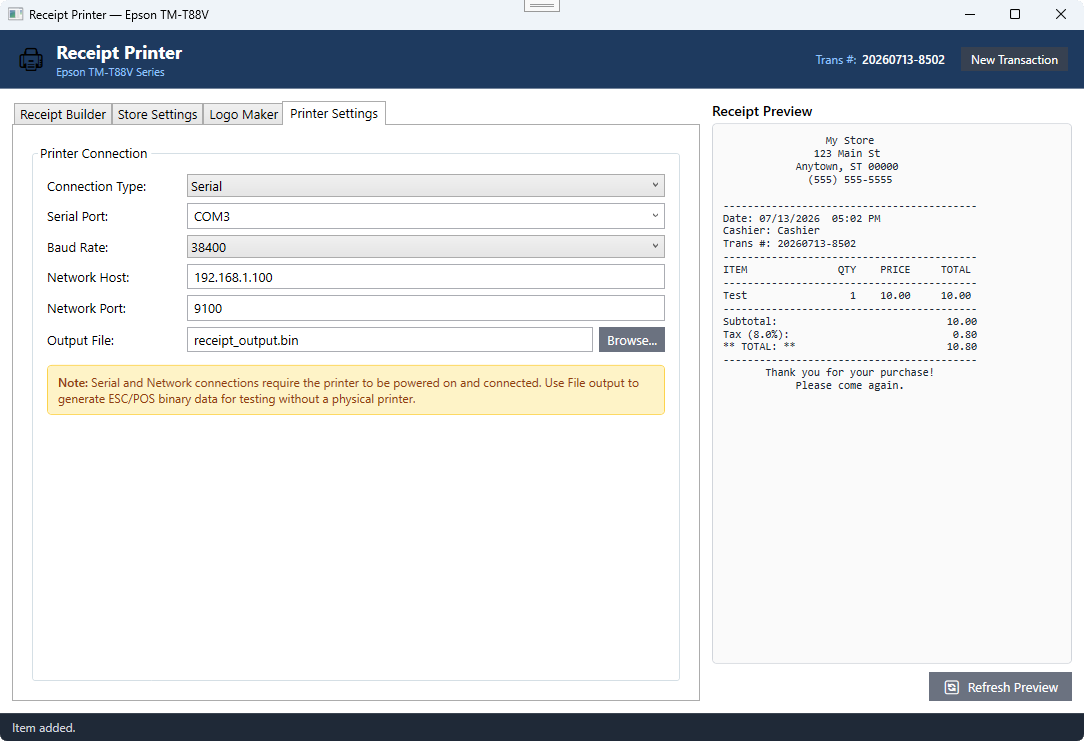Click the 'Printer Connection' group title
The image size is (1084, 741).
point(93,153)
